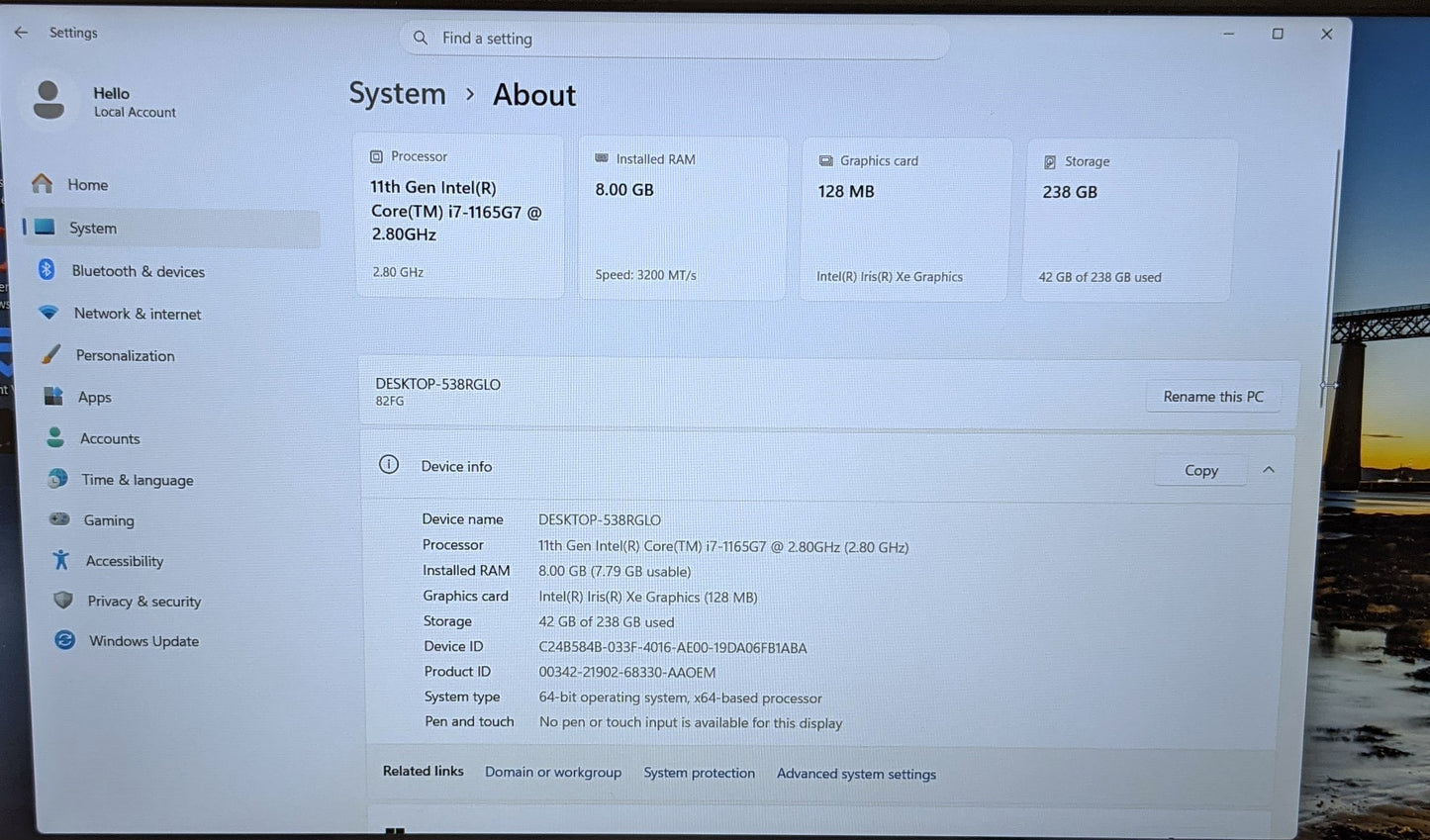Click the System monitor icon in sidebar
Screen dimensions: 1430x840
[45, 227]
